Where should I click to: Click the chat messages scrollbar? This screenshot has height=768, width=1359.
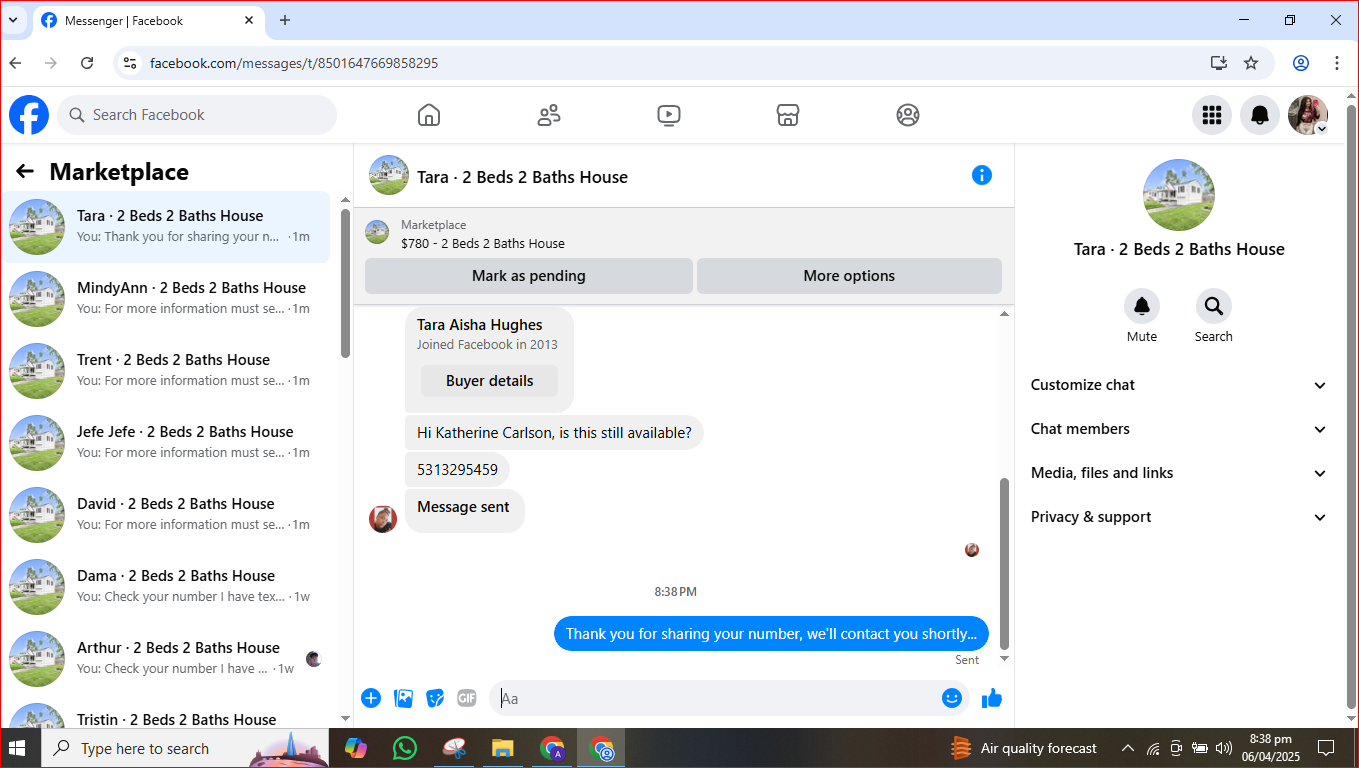pos(1005,563)
